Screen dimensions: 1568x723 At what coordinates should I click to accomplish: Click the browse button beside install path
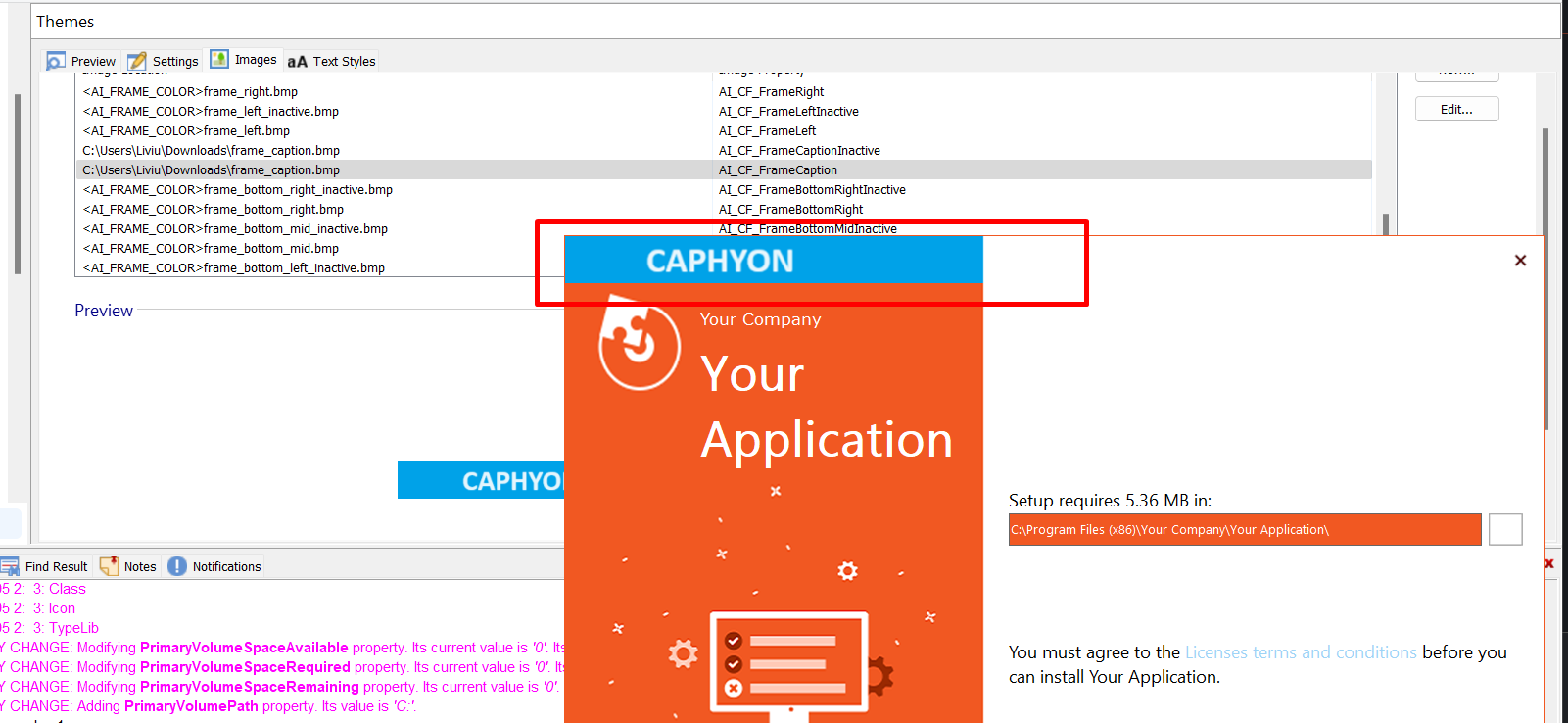click(1505, 530)
